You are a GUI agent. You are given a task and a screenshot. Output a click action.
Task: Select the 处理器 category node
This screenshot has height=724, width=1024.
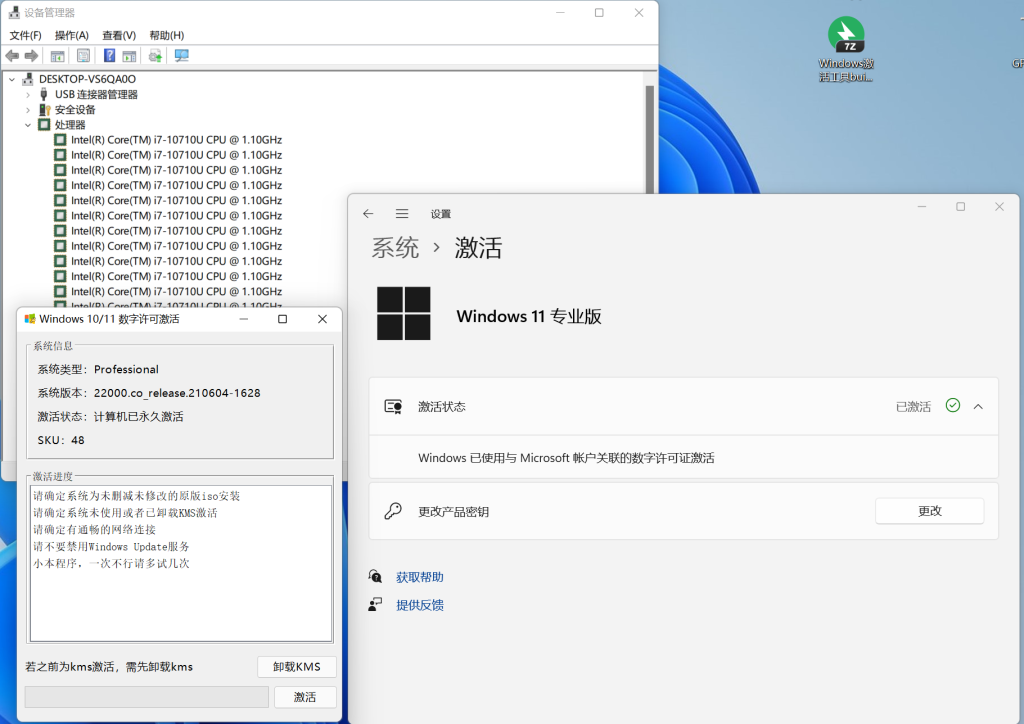(69, 125)
